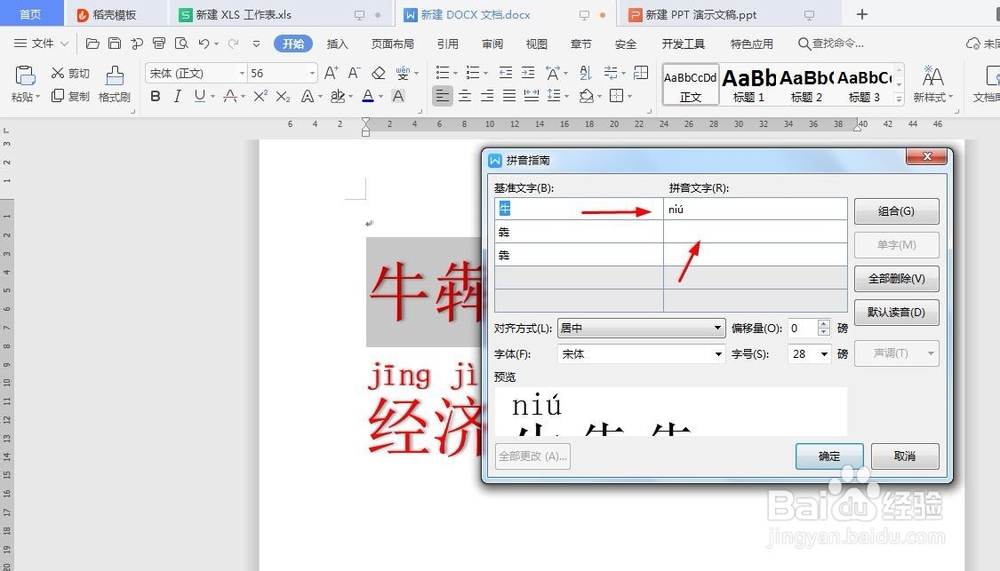1000x571 pixels.
Task: Click the numbered list icon
Action: [x=472, y=73]
